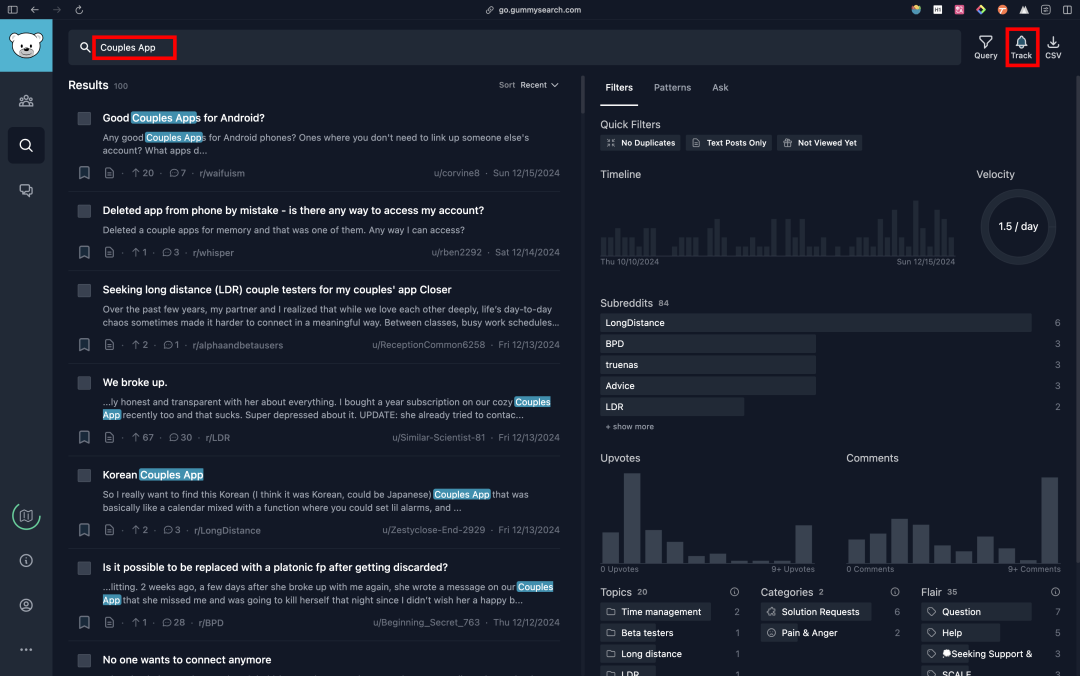Filter by LongDistance subreddit bar
This screenshot has width=1080, height=676.
pos(816,322)
